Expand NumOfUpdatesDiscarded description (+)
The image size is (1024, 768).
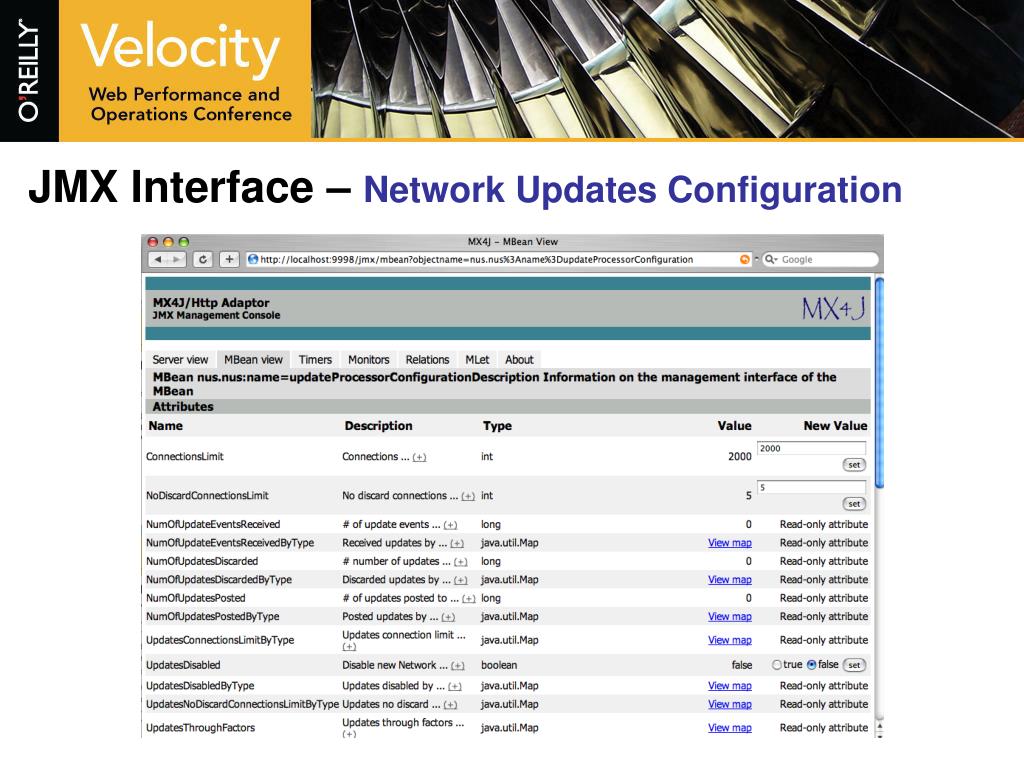click(460, 562)
